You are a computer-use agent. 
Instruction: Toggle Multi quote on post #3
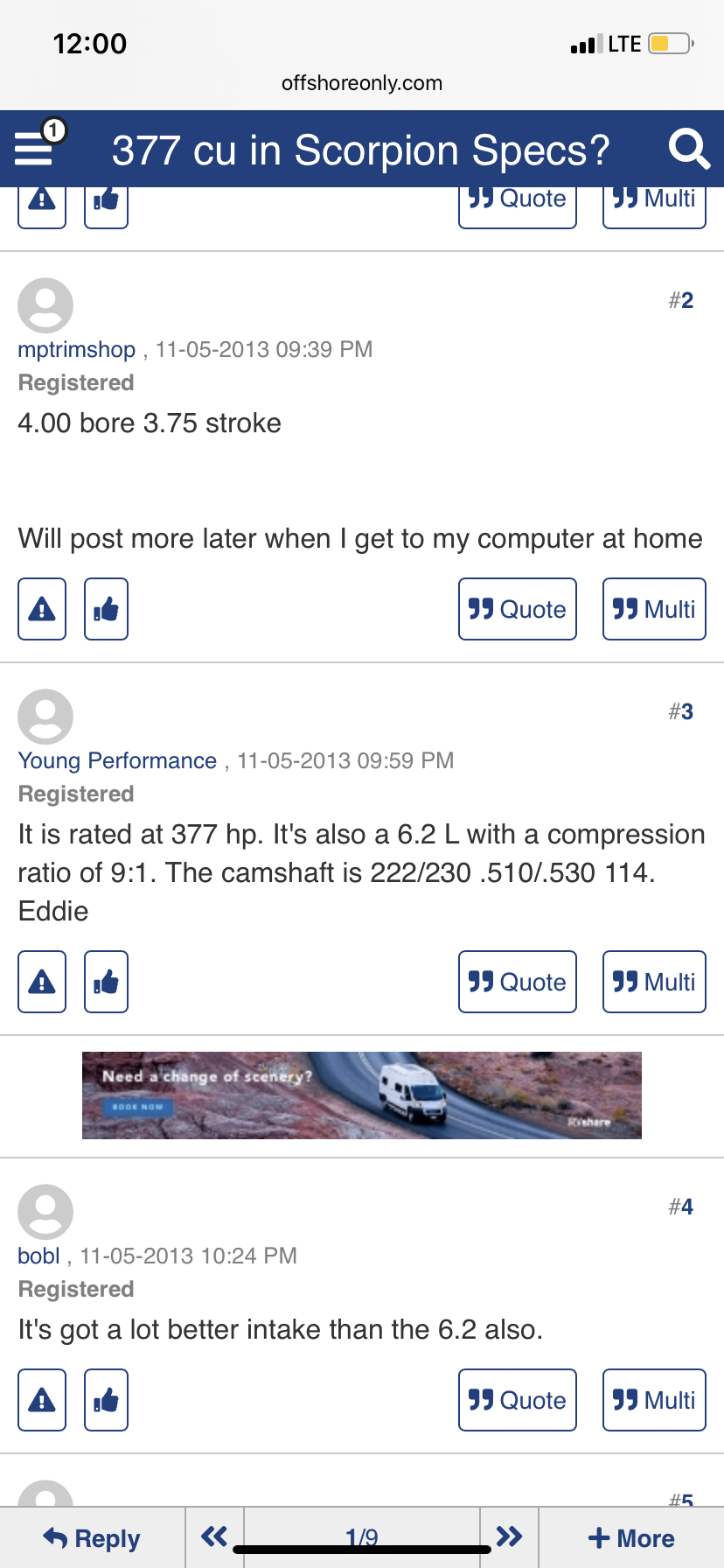(x=654, y=982)
